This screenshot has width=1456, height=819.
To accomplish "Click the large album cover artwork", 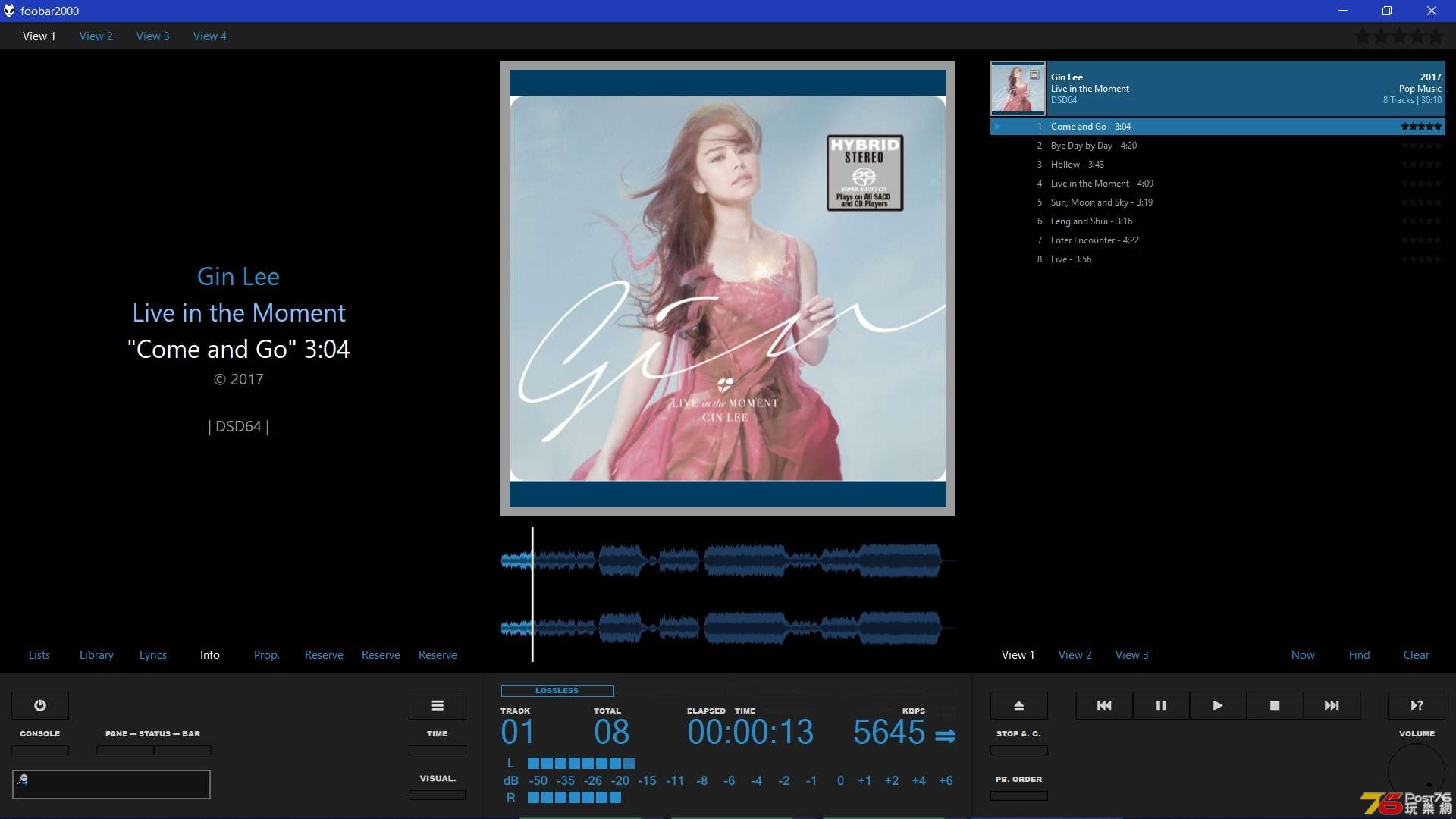I will [728, 288].
